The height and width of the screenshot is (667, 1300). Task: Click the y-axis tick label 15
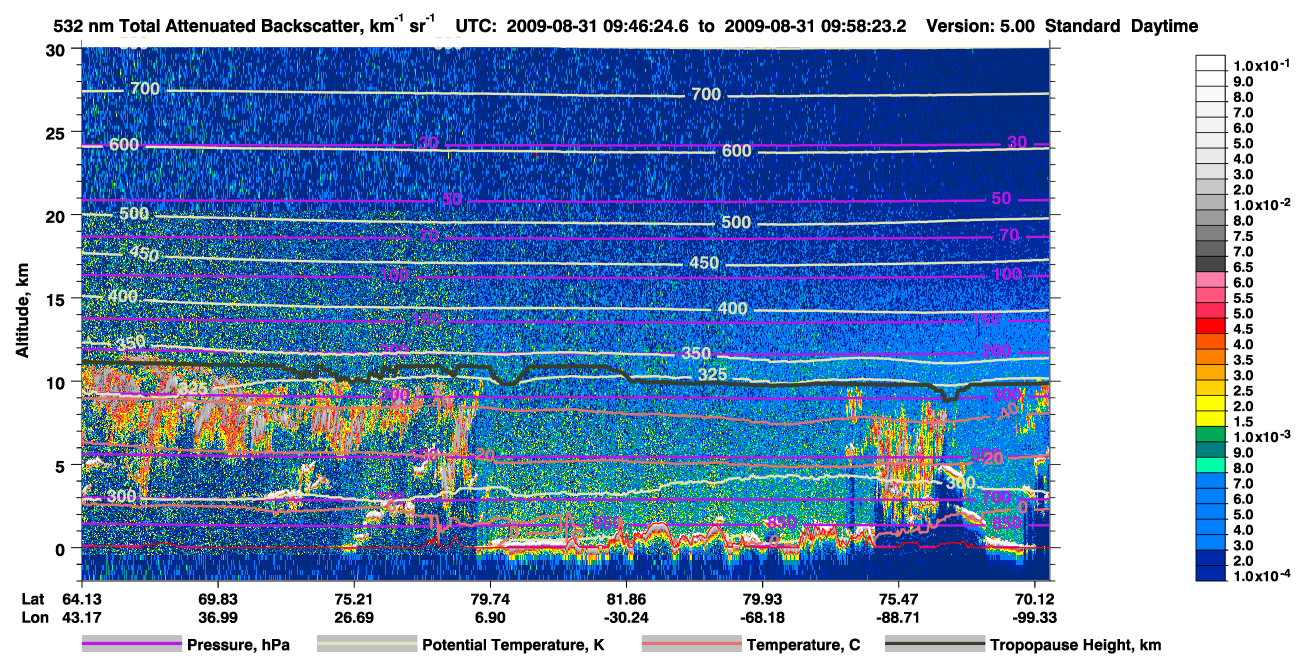click(x=57, y=298)
